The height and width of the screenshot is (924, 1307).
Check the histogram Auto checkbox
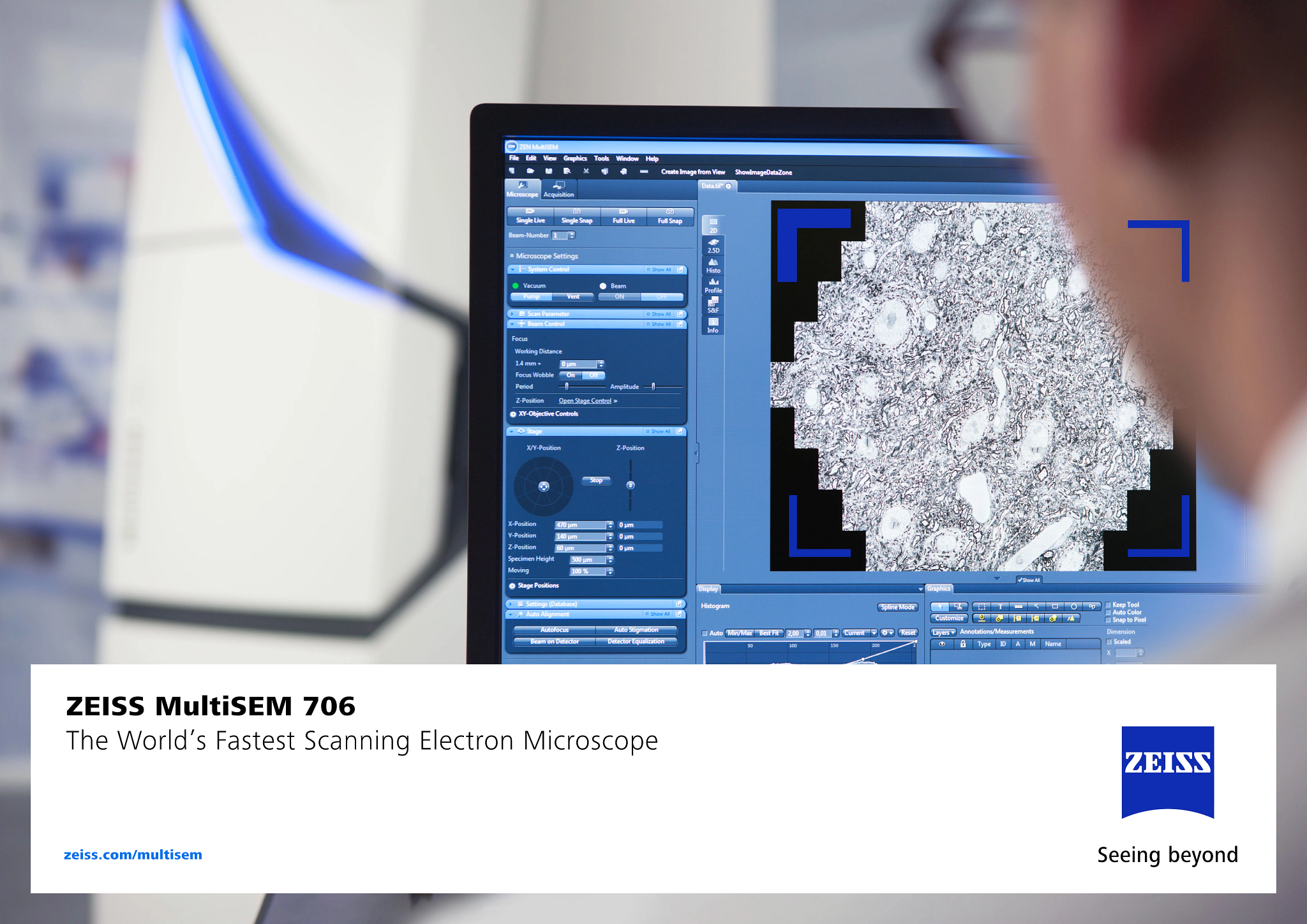[705, 634]
